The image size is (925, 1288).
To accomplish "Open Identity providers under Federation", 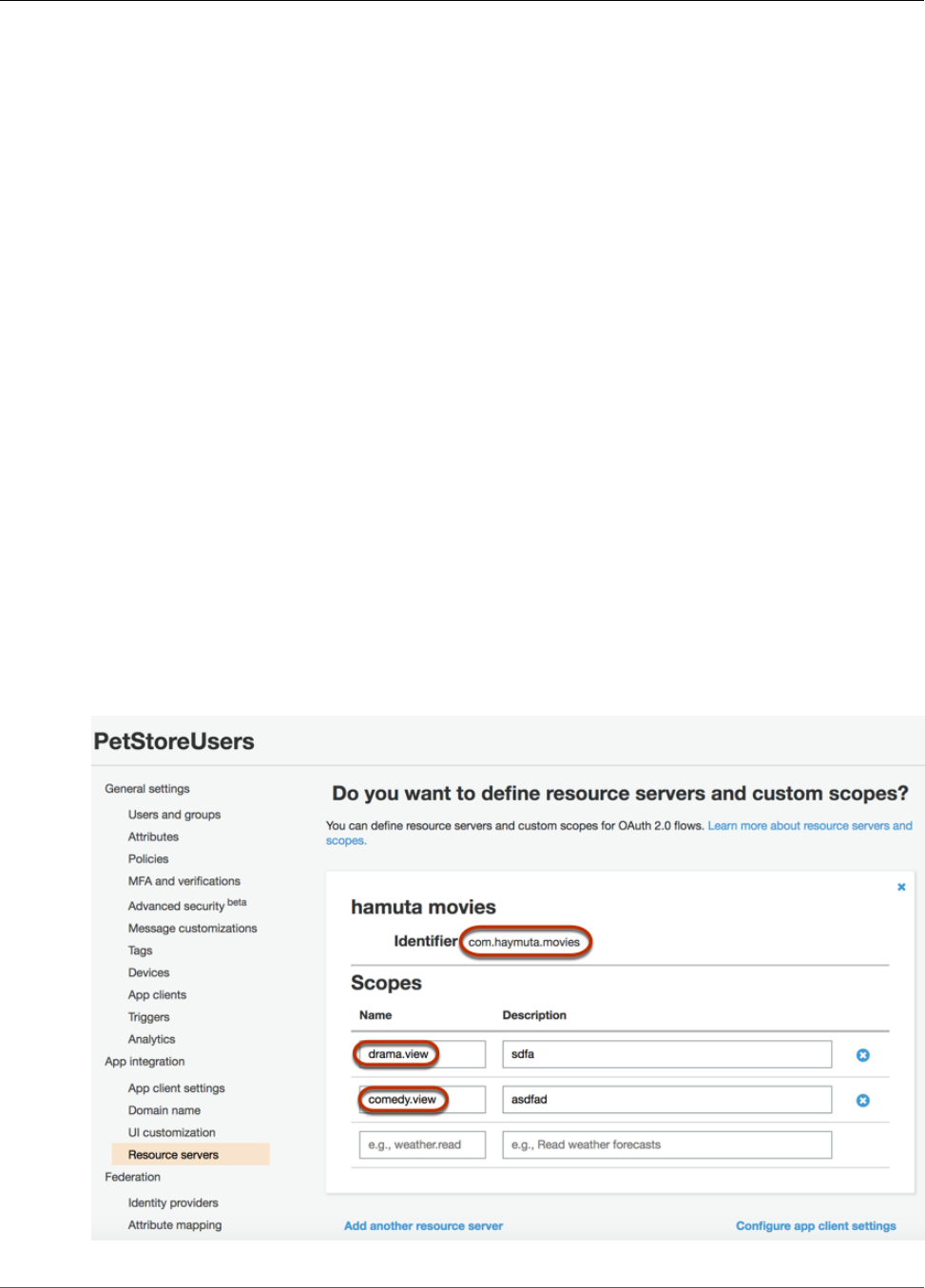I will pos(173,1202).
